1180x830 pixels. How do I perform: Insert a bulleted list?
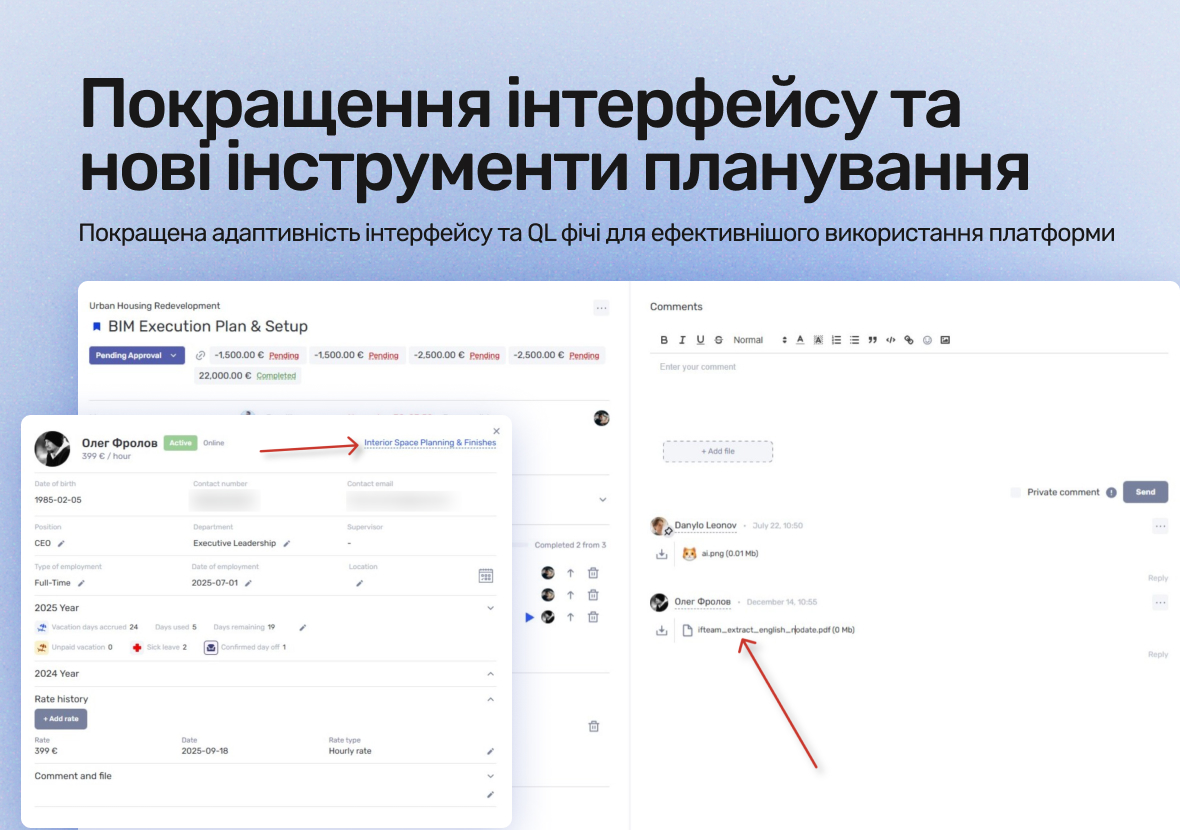coord(854,340)
